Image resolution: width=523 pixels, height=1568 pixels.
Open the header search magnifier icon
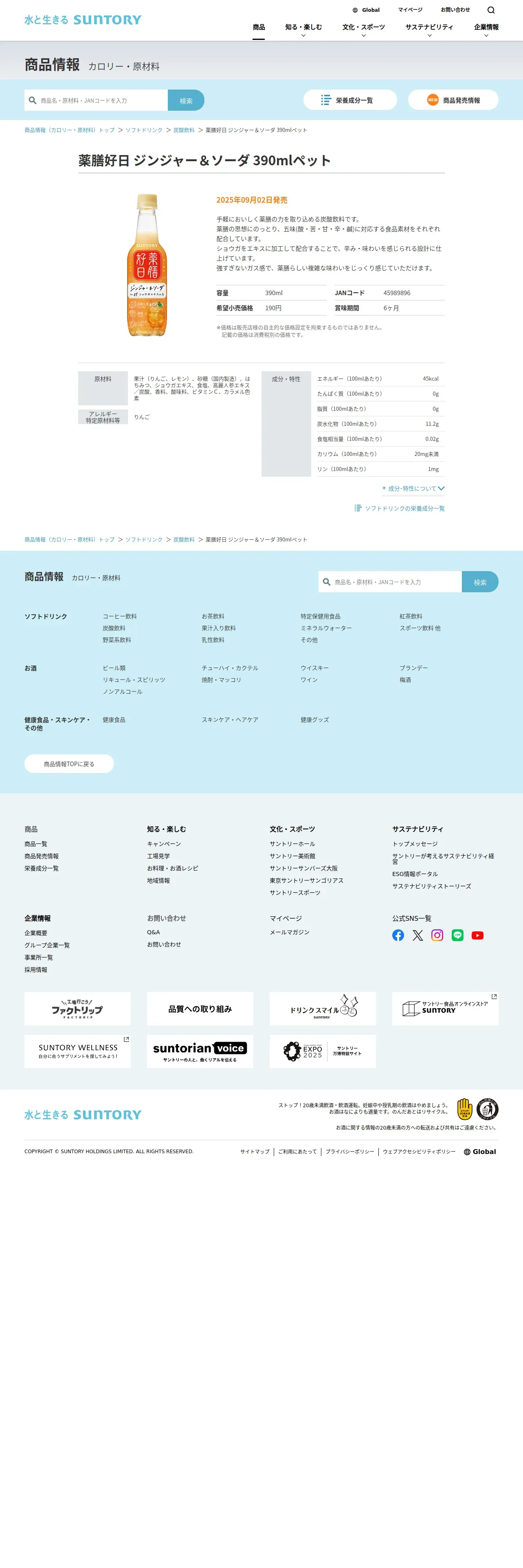tap(491, 10)
